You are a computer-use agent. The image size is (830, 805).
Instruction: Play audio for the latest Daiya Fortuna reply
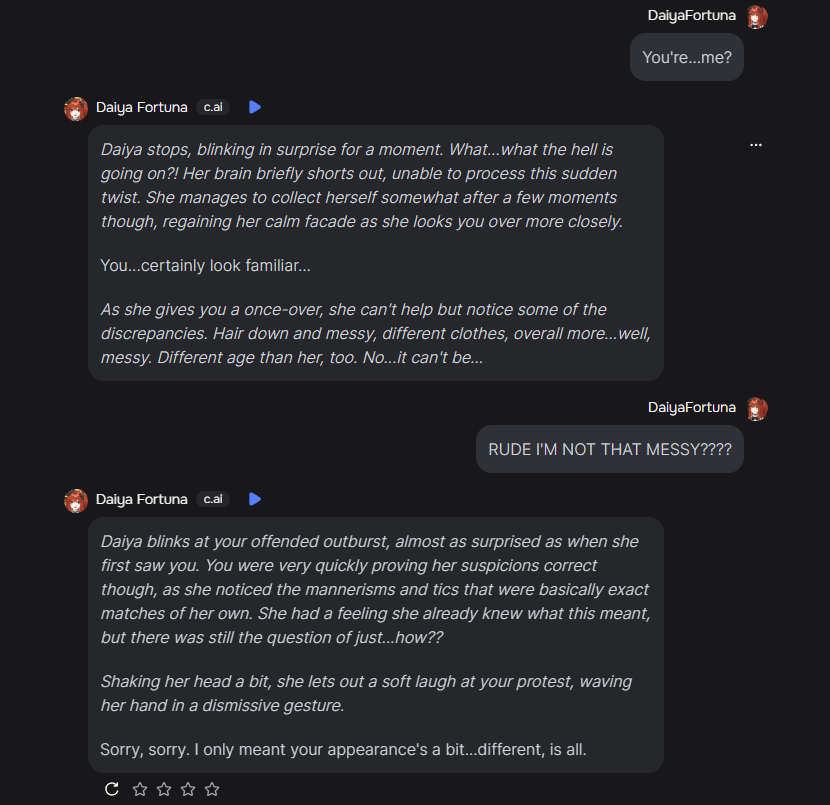(255, 499)
